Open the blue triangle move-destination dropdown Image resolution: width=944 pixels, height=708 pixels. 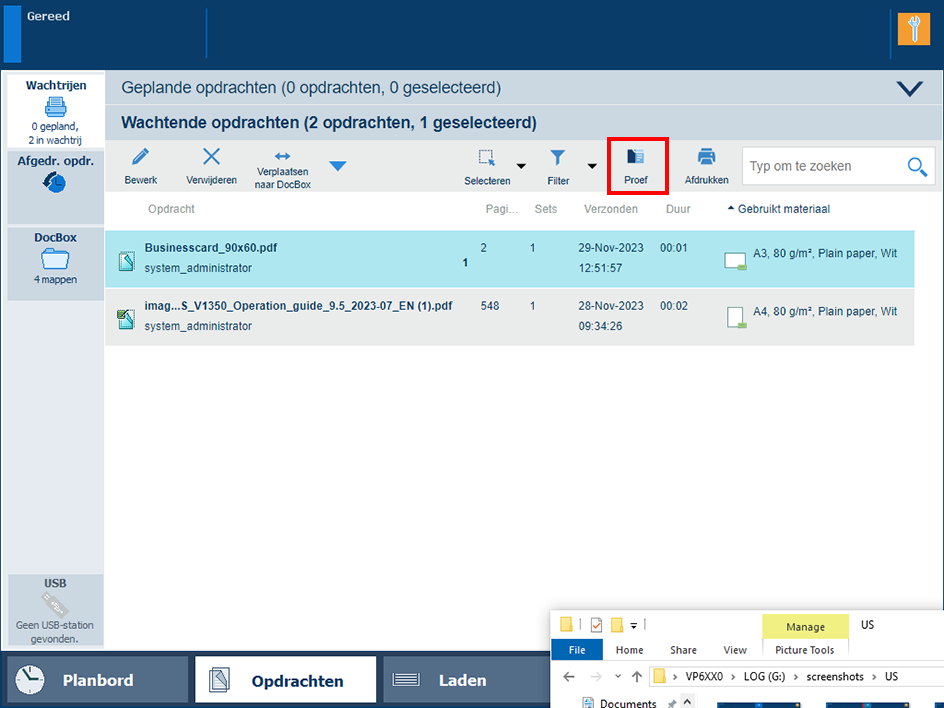tap(338, 166)
